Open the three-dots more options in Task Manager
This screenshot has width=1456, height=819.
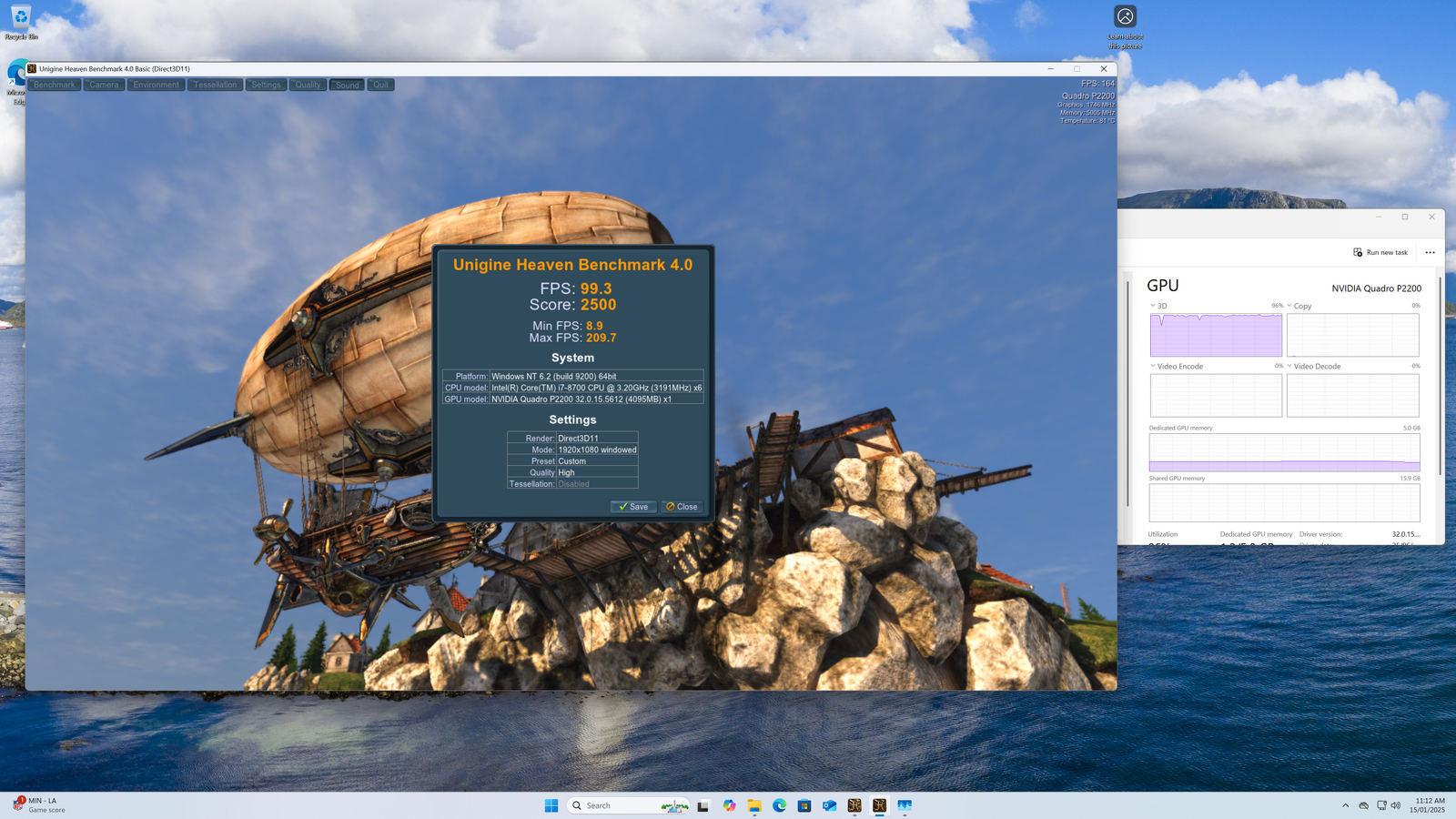click(1430, 252)
